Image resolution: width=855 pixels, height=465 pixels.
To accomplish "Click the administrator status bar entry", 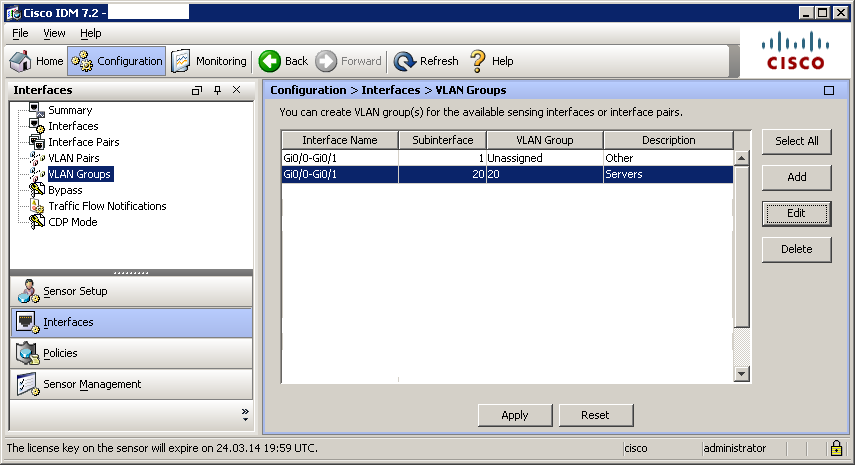I will (734, 448).
